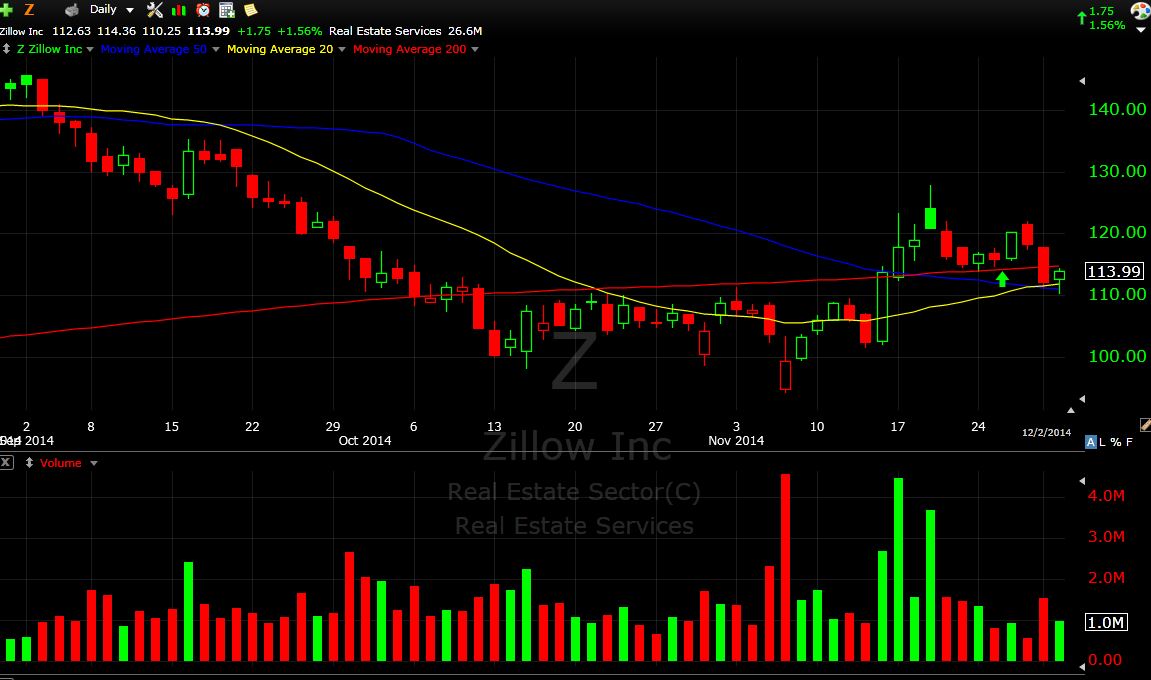This screenshot has height=680, width=1151.
Task: Select the % percent scale toggle
Action: coord(1116,442)
